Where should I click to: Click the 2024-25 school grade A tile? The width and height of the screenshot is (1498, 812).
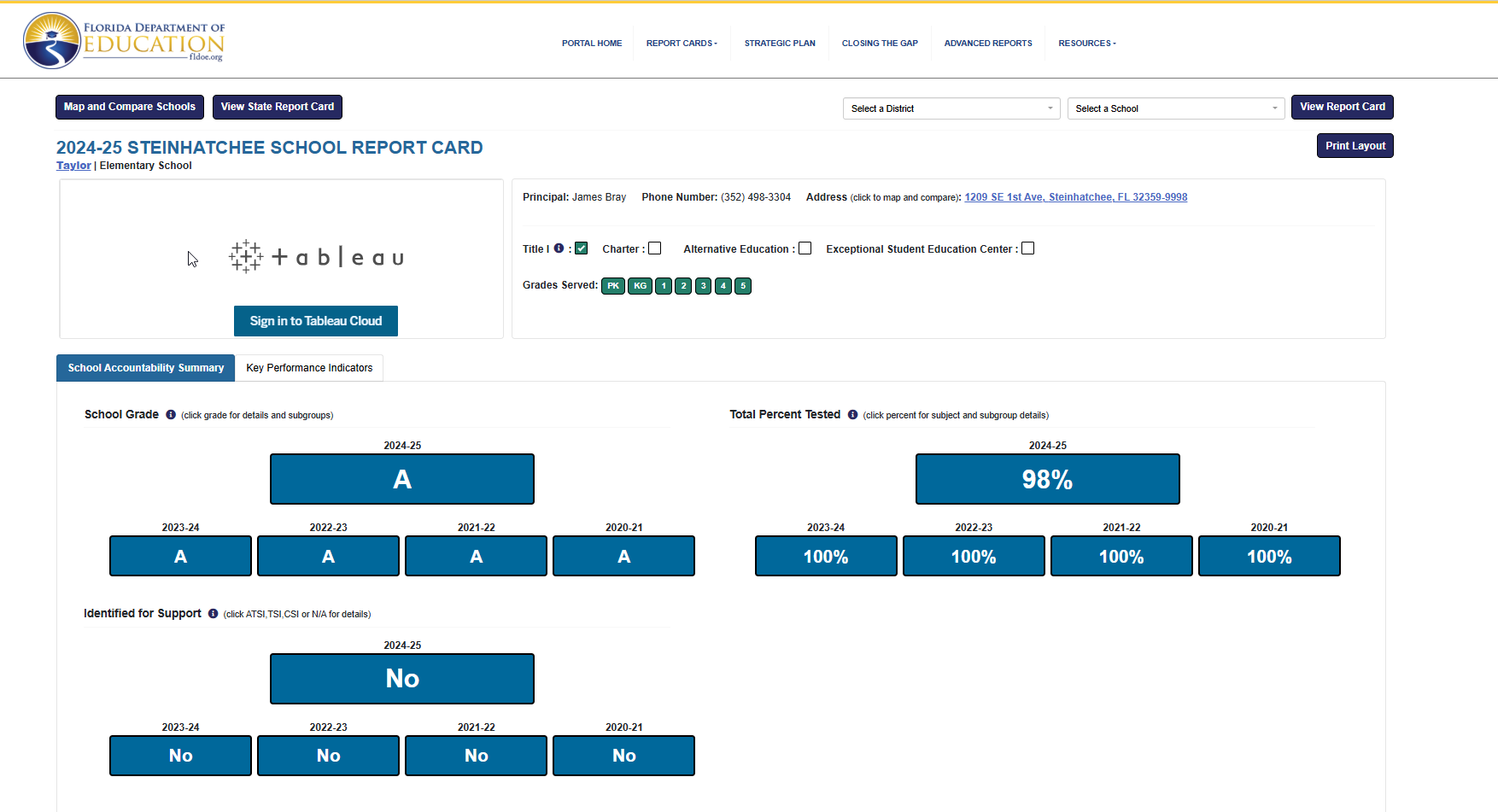point(402,479)
